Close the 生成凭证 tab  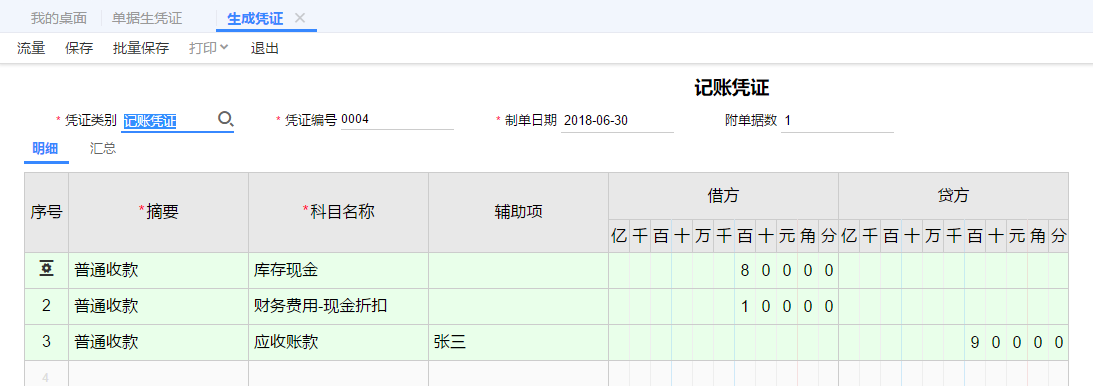(300, 18)
